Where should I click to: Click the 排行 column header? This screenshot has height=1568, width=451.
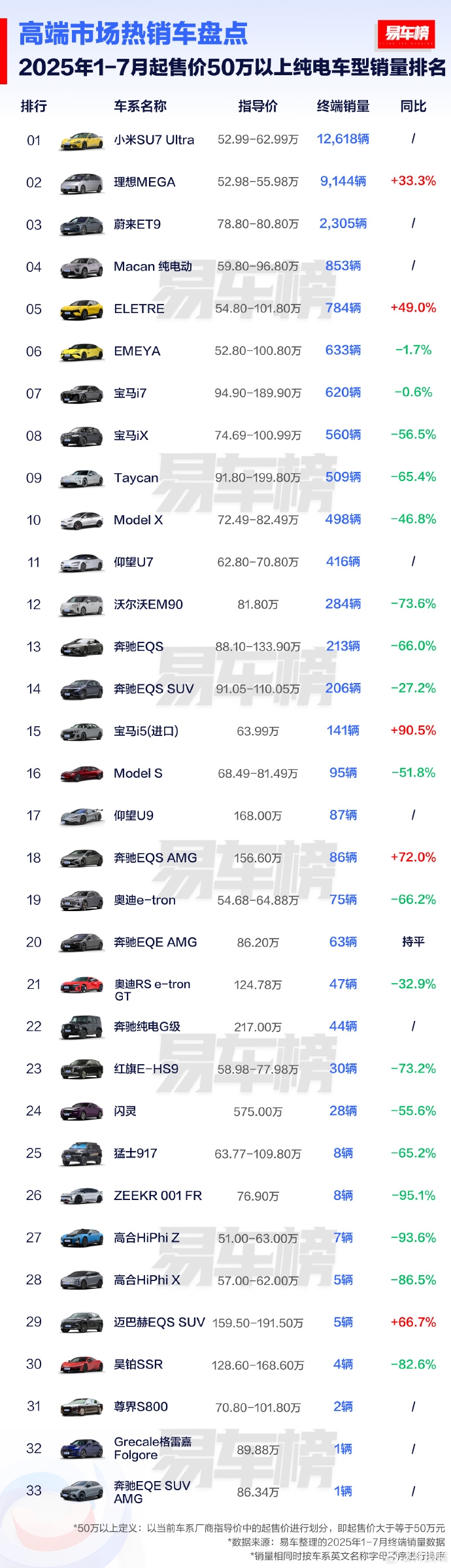pyautogui.click(x=34, y=106)
